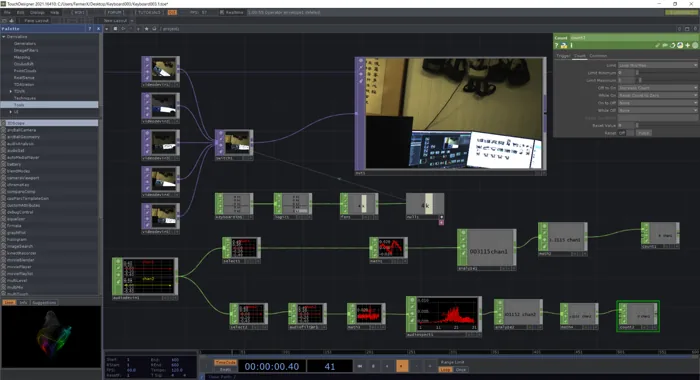This screenshot has height=380, width=700.
Task: Open the Edit menu
Action: click(21, 13)
